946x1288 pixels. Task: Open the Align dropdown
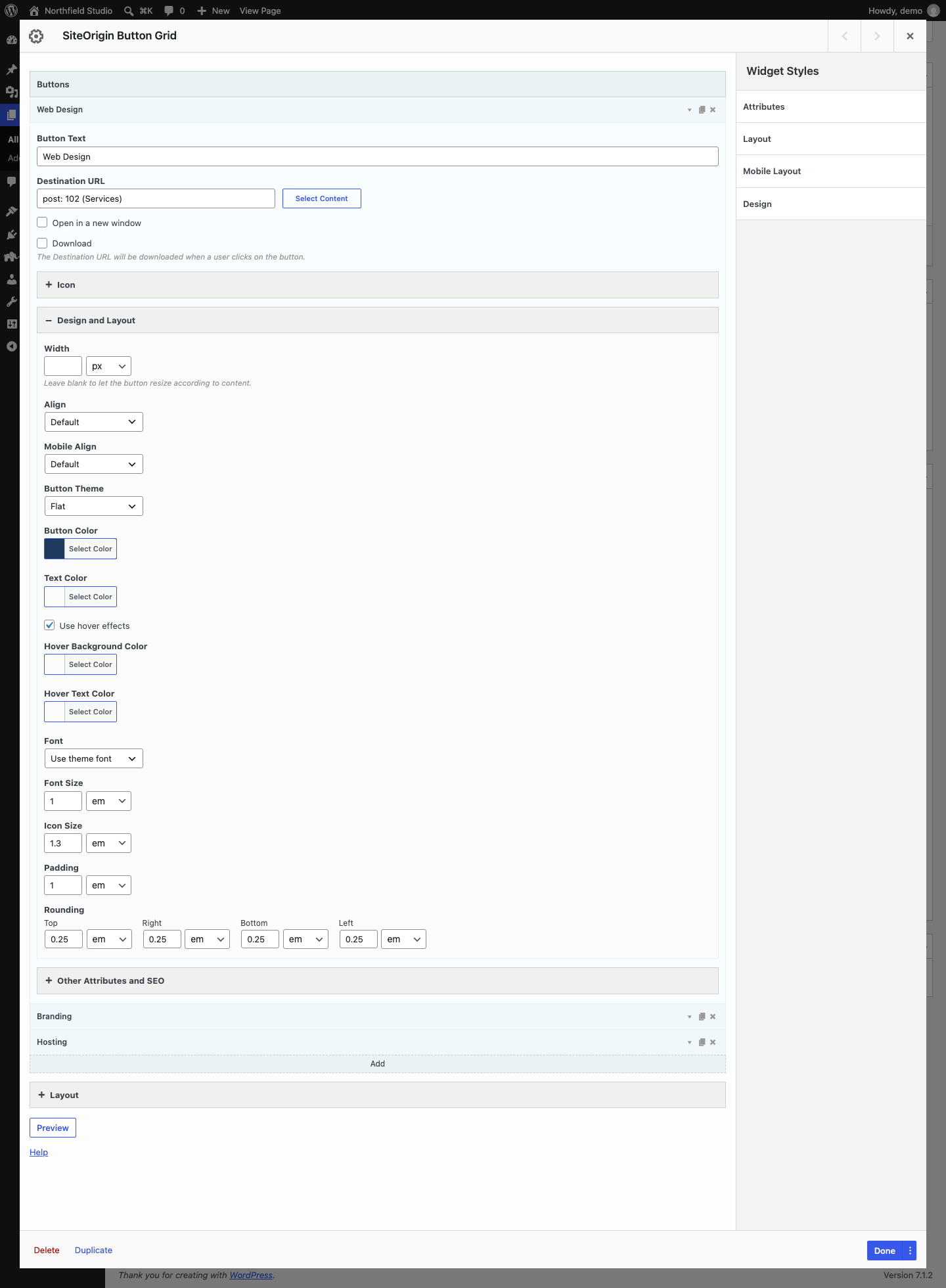click(x=93, y=422)
